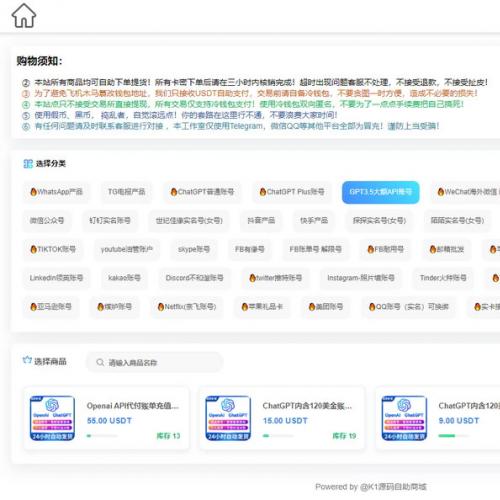Screen dimensions: 500x500
Task: Open the 探探实名号(女号) category
Action: point(379,220)
